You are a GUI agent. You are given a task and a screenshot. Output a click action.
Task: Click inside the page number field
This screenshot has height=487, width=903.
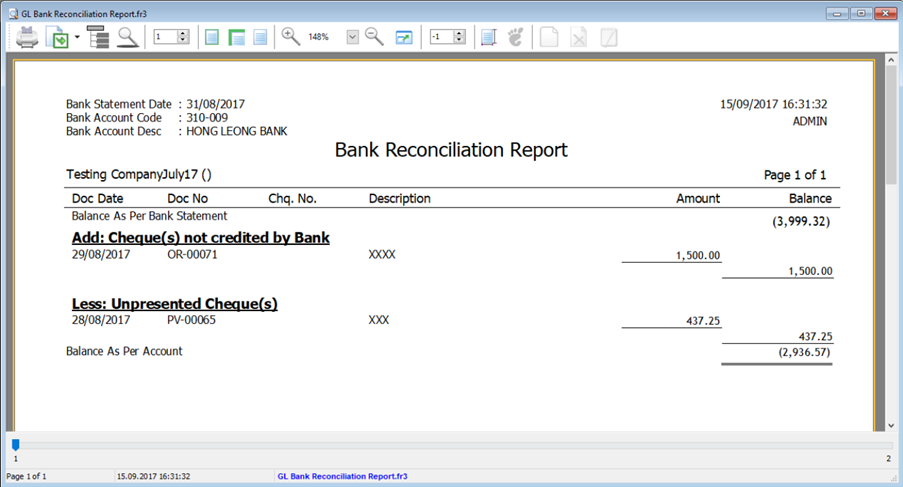click(x=165, y=37)
